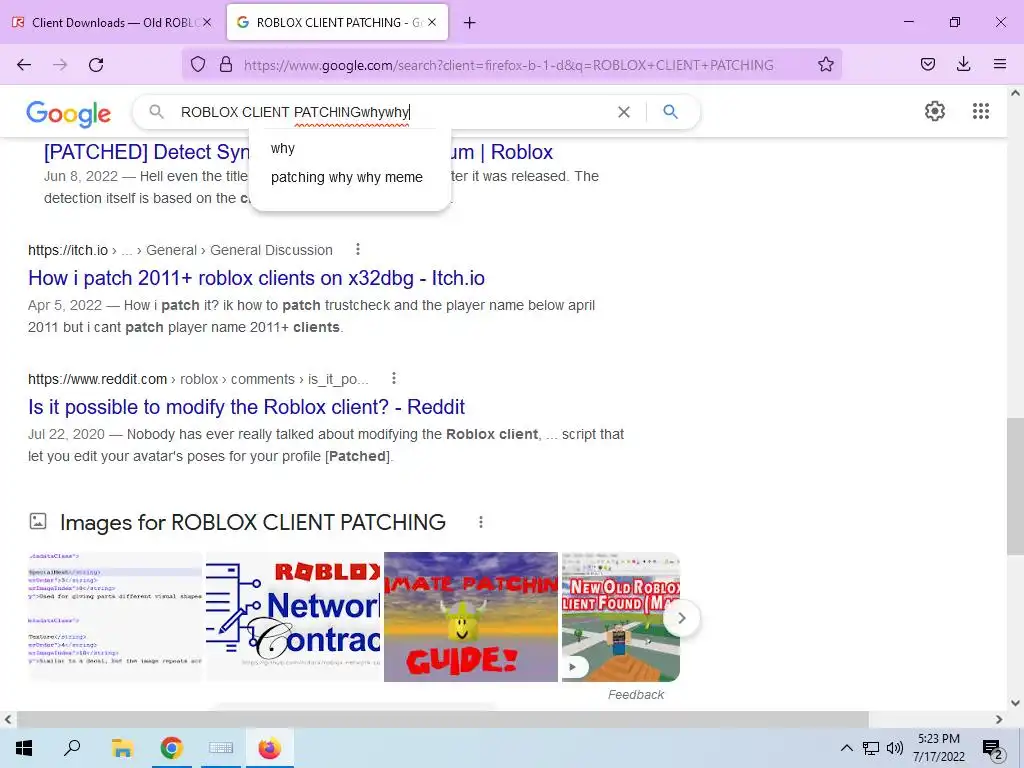Bookmark this page with the star

click(x=825, y=64)
